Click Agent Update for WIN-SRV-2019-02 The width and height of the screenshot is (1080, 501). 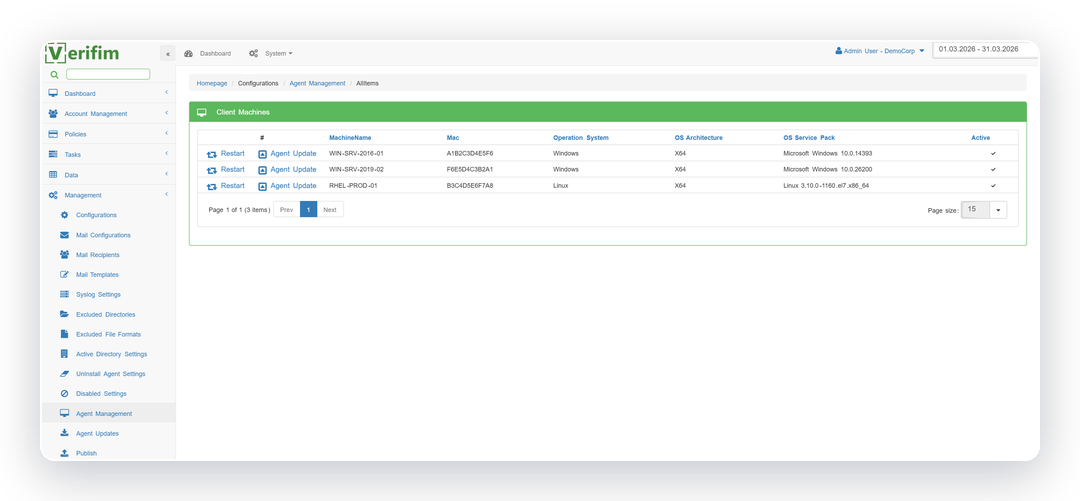(x=287, y=170)
